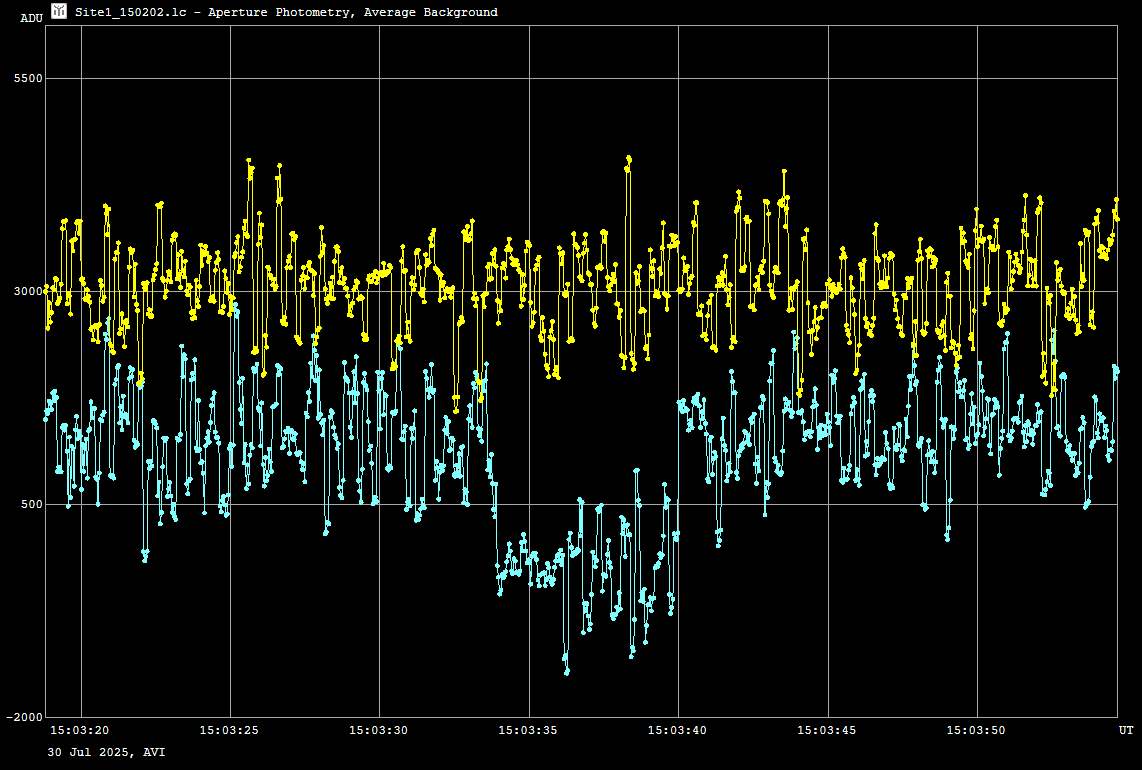Select the 15:03:40 time tick label
Screen dimensions: 1142x770
pyautogui.click(x=677, y=731)
